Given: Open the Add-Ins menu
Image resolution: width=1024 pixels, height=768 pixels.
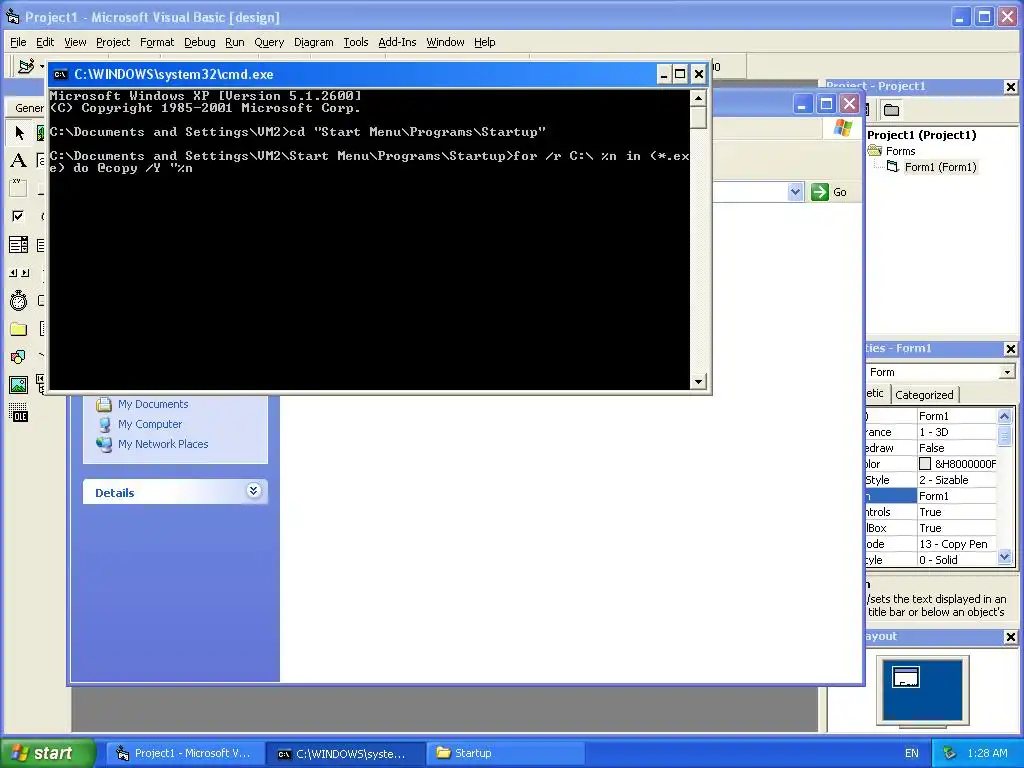Looking at the screenshot, I should point(397,42).
